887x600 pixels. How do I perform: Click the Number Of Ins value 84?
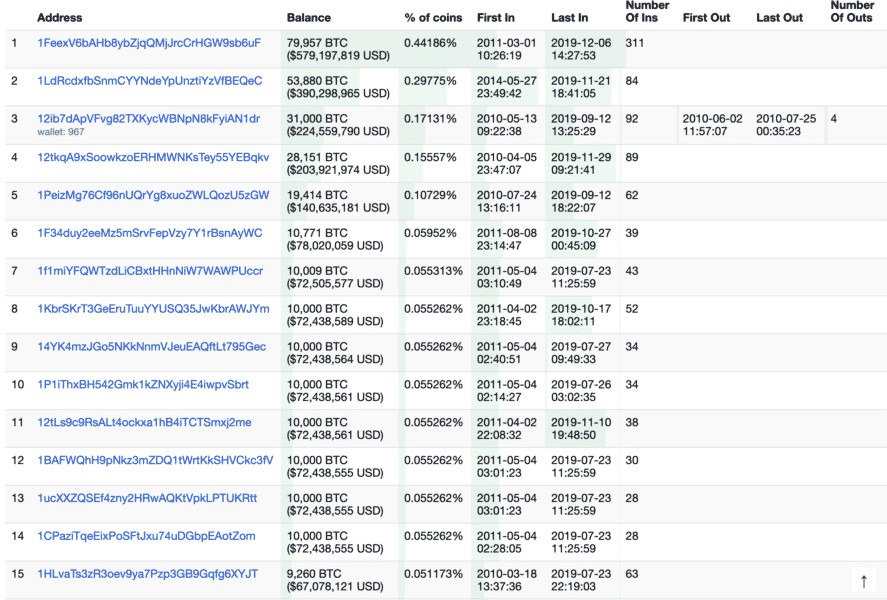[632, 81]
